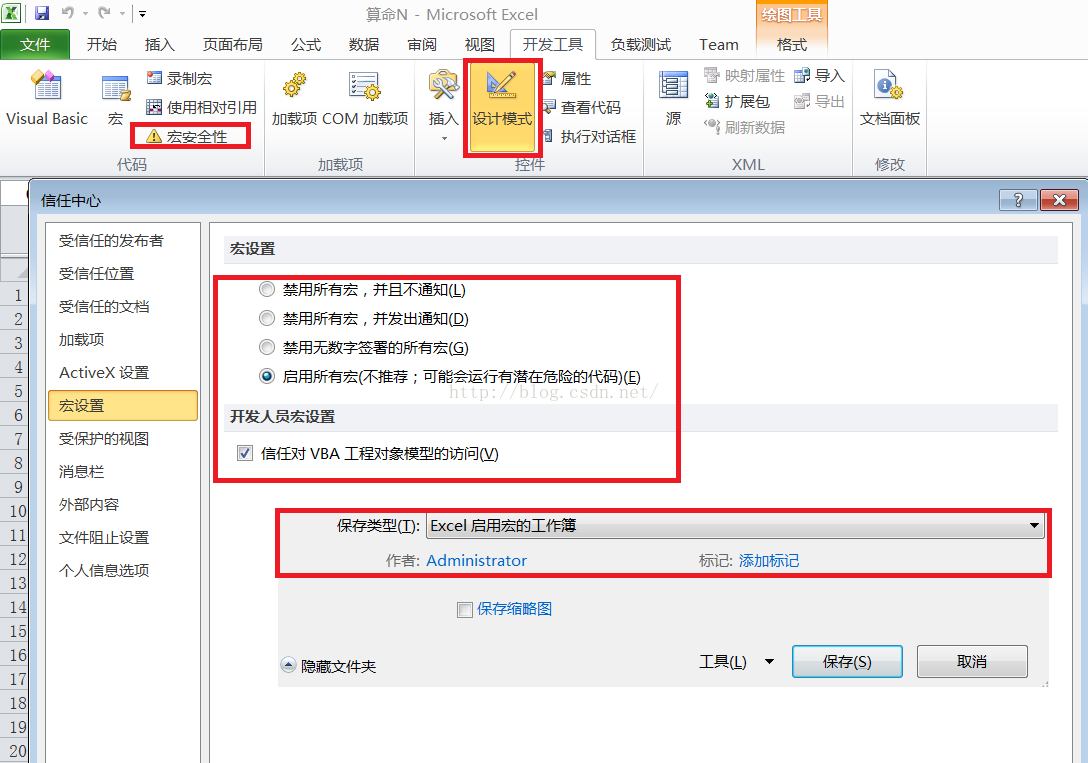Screen dimensions: 1088x763
Task: Click the Save icon in quick access toolbar
Action: point(42,12)
